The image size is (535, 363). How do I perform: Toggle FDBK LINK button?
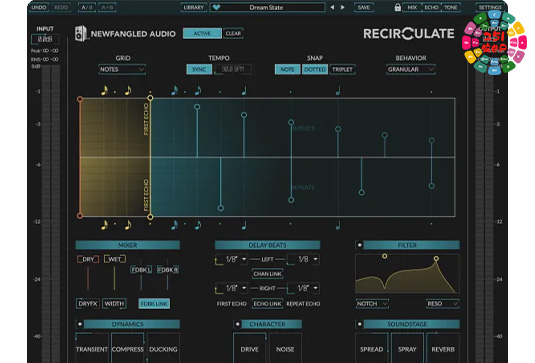coord(154,304)
